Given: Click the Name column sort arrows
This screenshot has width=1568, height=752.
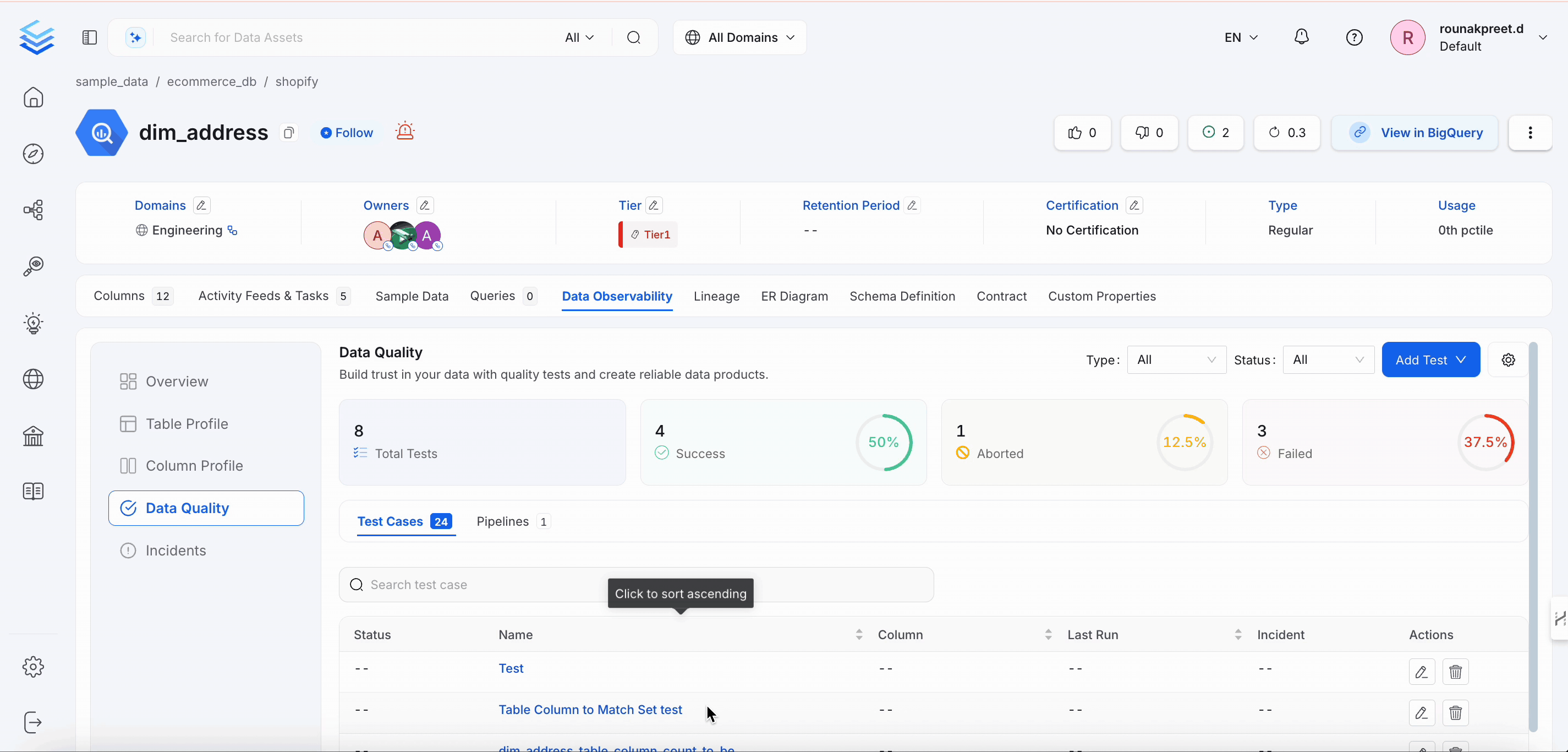Looking at the screenshot, I should pyautogui.click(x=859, y=635).
